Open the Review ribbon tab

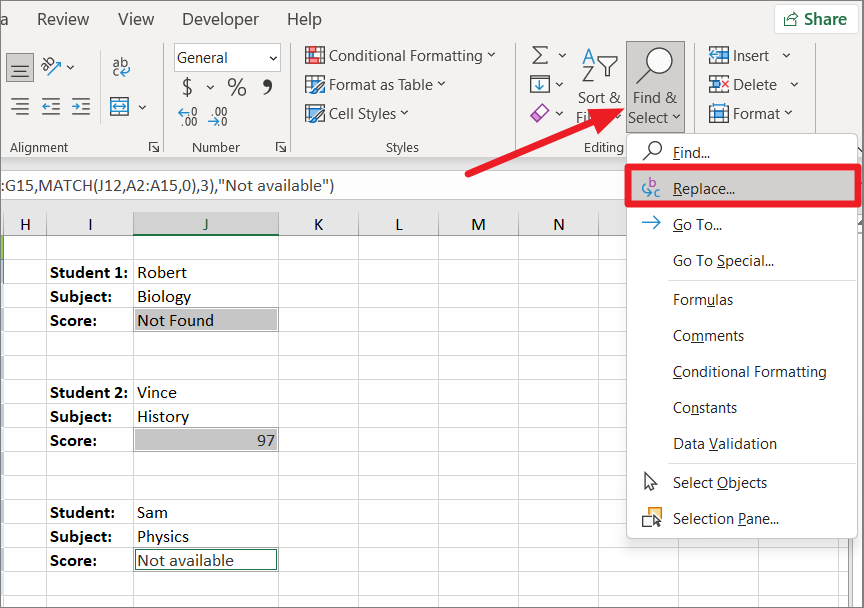[62, 19]
